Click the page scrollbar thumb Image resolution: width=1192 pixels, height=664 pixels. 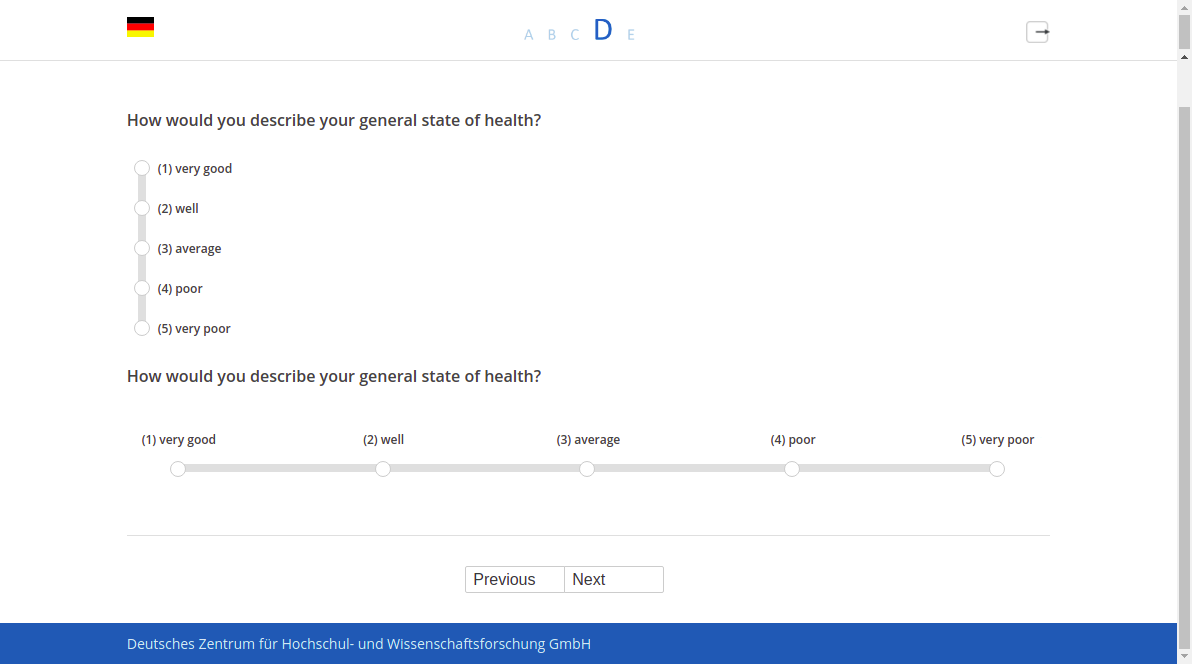(1184, 376)
